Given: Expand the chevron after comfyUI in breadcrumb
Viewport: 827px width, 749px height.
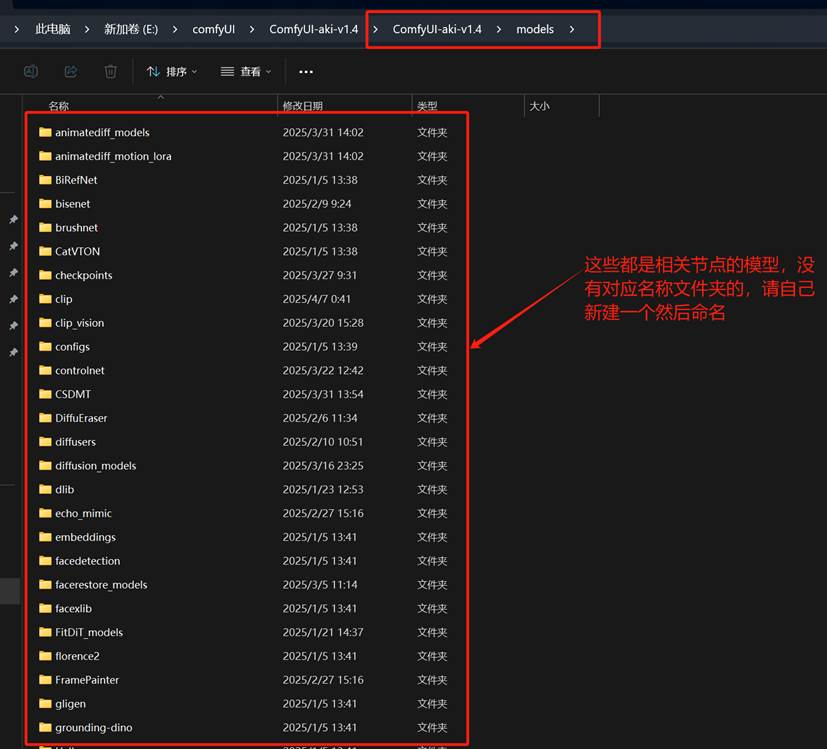Looking at the screenshot, I should pos(252,29).
